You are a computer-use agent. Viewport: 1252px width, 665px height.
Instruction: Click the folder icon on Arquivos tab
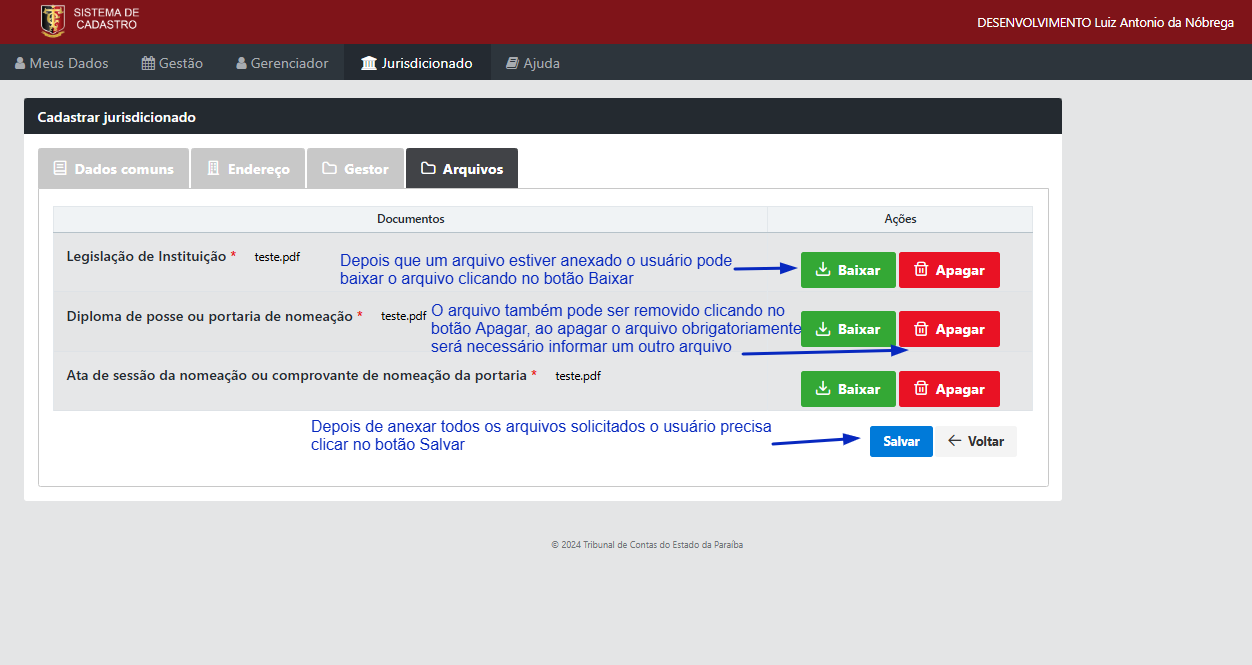[x=428, y=168]
